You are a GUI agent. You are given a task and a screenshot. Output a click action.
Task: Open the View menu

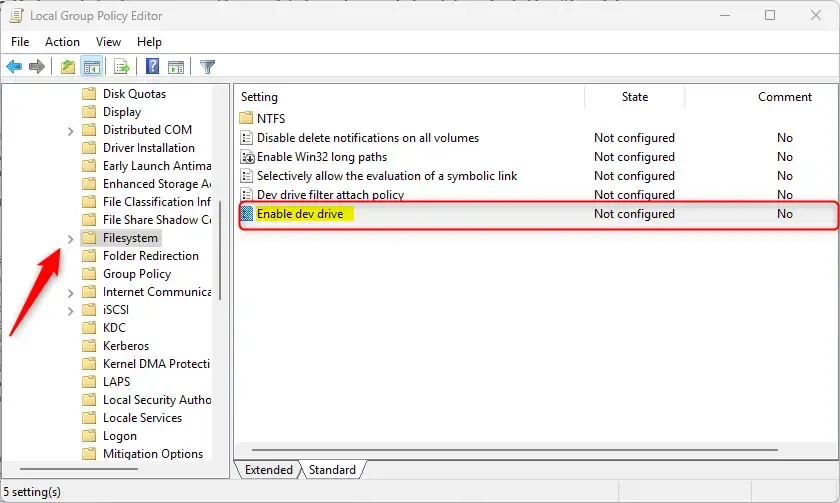108,42
